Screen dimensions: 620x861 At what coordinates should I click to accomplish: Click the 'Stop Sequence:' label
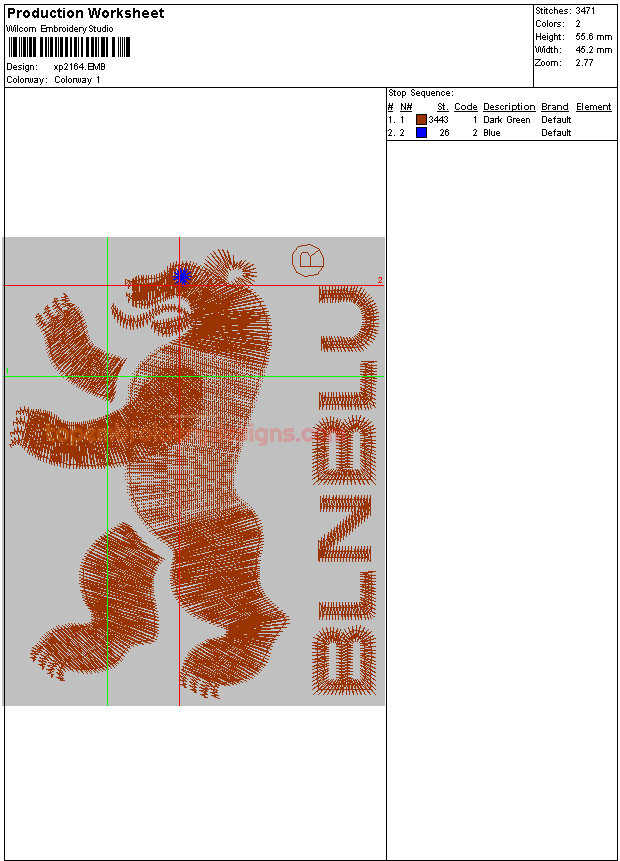pos(421,93)
